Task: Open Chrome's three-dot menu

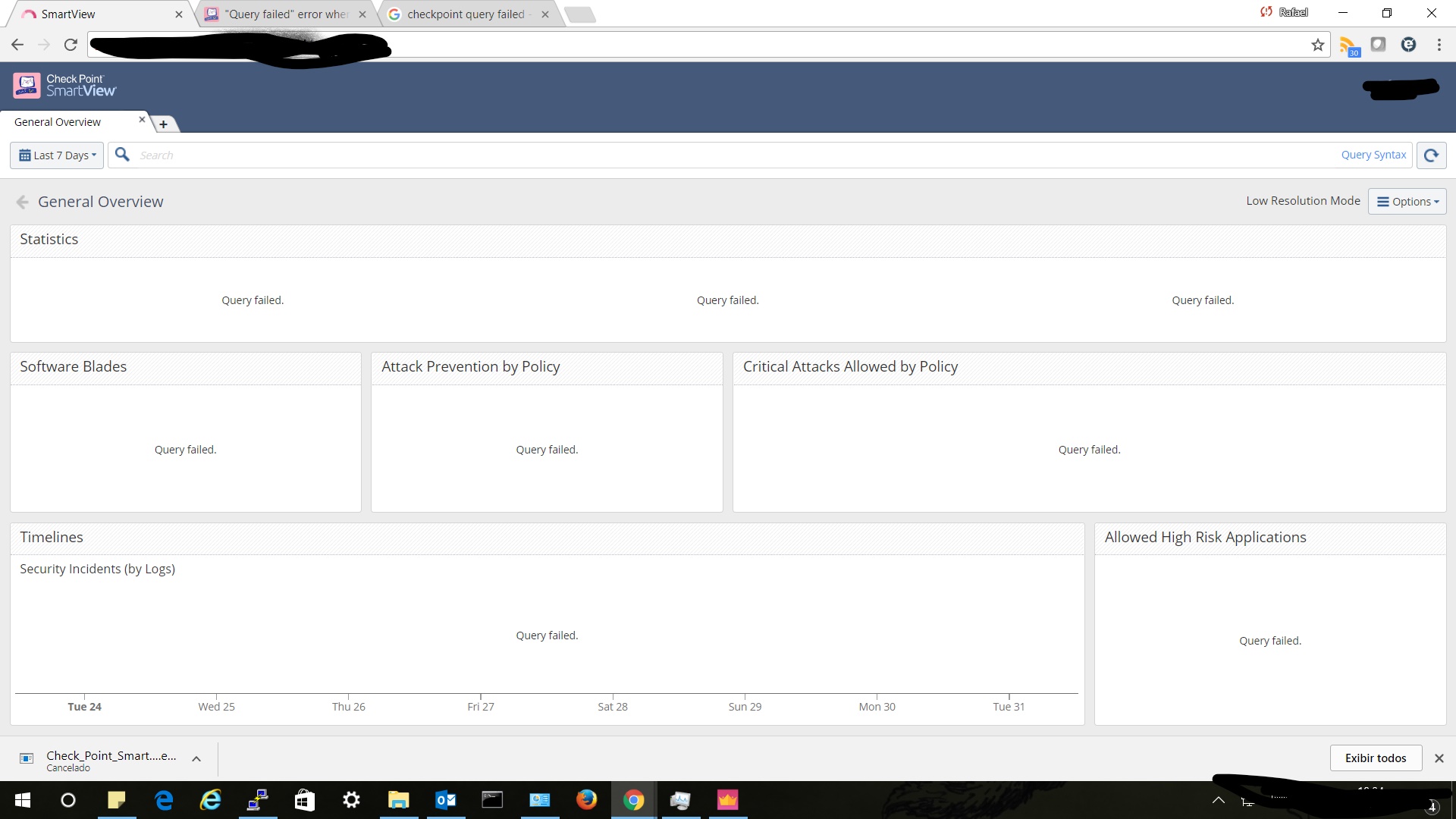Action: (1439, 45)
